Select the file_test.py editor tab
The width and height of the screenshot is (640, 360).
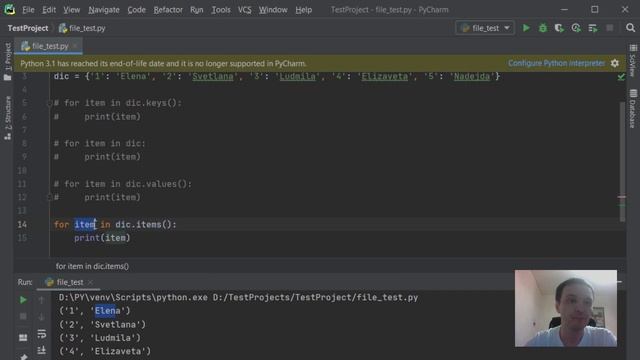pyautogui.click(x=49, y=47)
